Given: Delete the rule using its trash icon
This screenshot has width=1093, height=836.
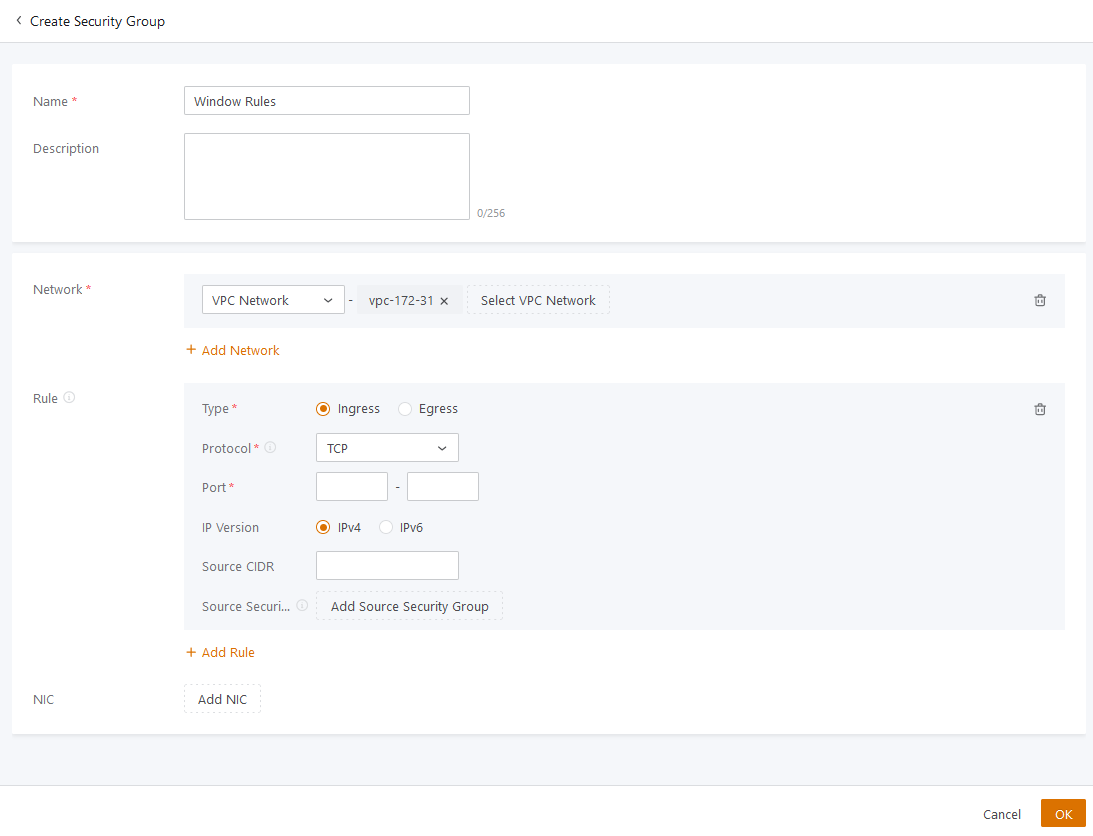Looking at the screenshot, I should (x=1040, y=409).
